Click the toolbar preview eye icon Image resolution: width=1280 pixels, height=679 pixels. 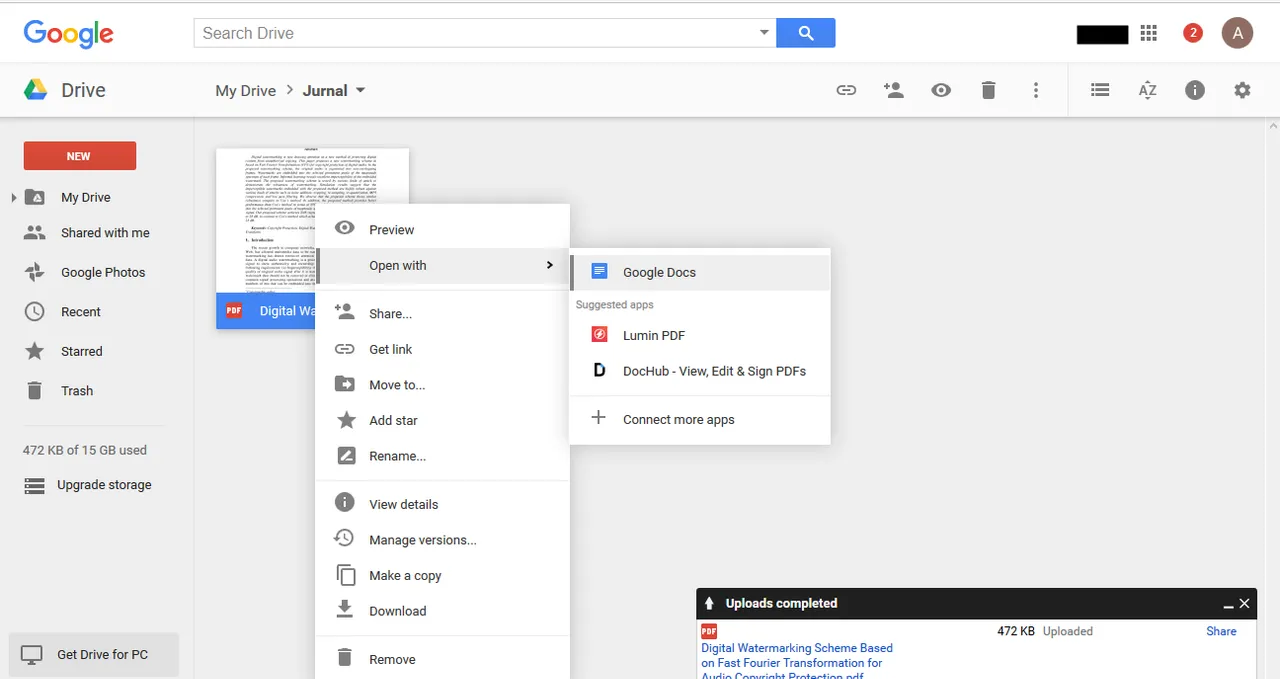point(941,90)
